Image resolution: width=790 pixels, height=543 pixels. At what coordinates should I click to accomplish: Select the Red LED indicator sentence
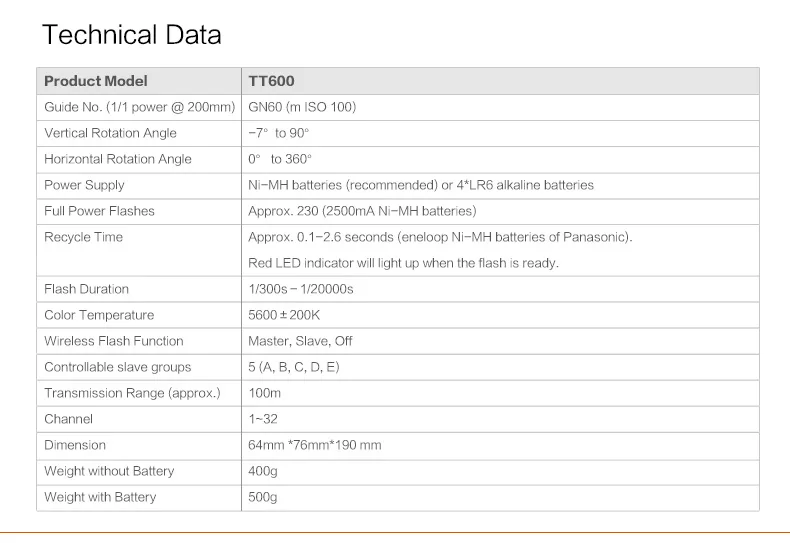pos(403,263)
